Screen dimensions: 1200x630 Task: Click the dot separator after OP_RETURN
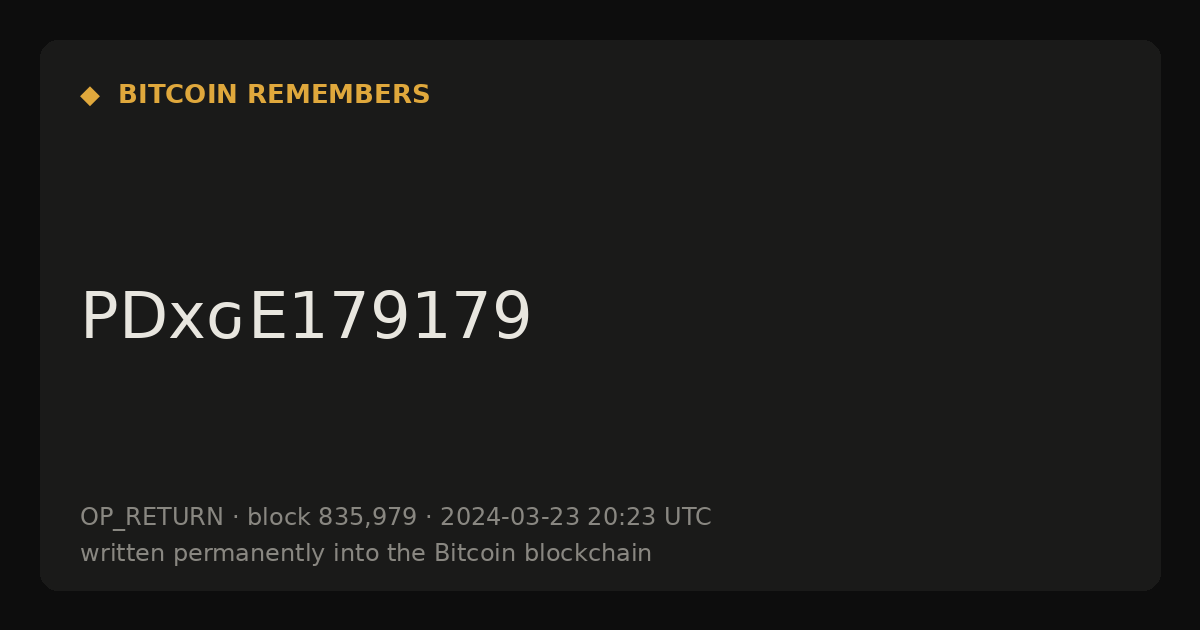click(236, 518)
